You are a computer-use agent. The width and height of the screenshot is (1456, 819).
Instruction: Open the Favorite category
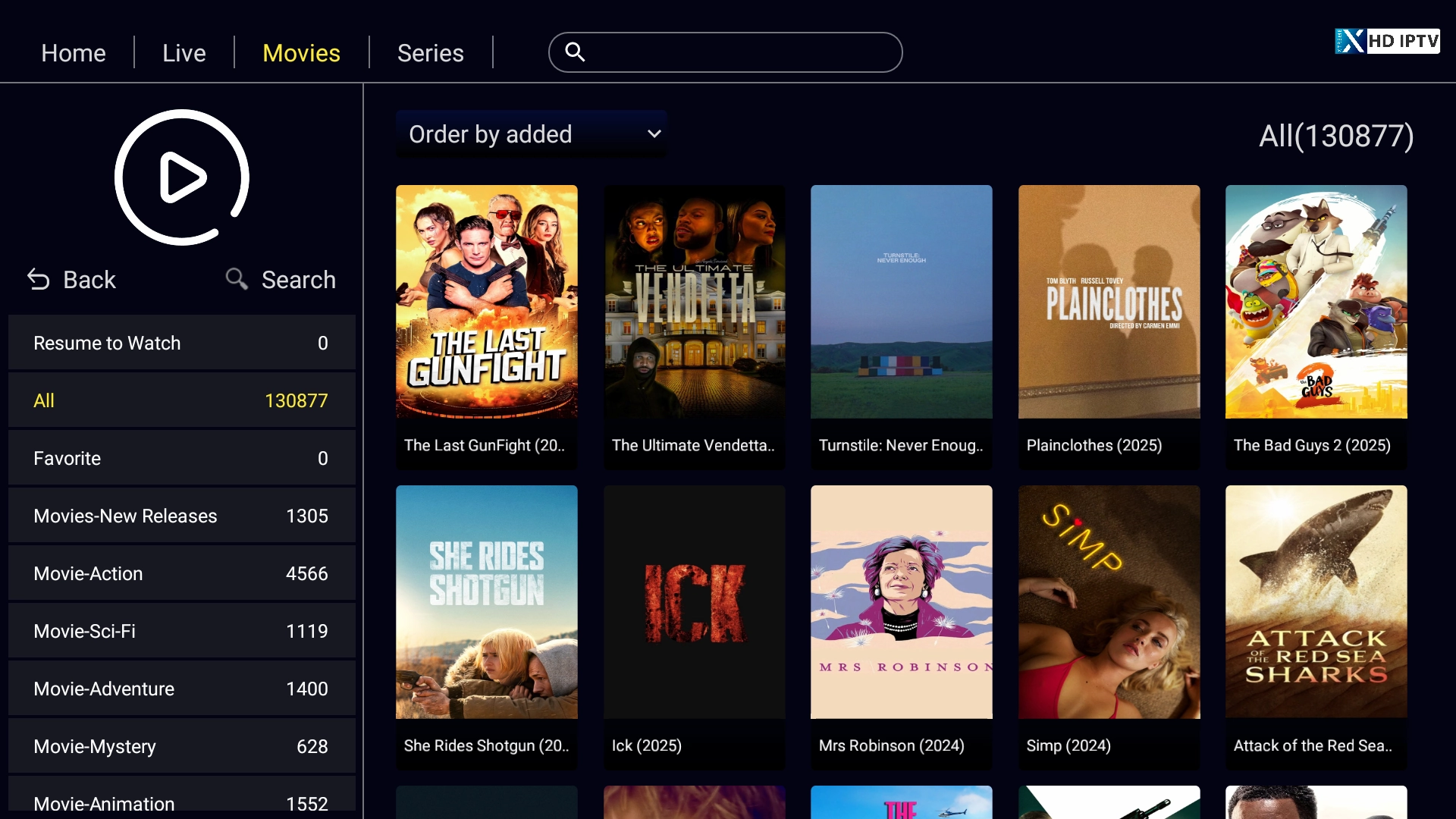click(x=182, y=458)
